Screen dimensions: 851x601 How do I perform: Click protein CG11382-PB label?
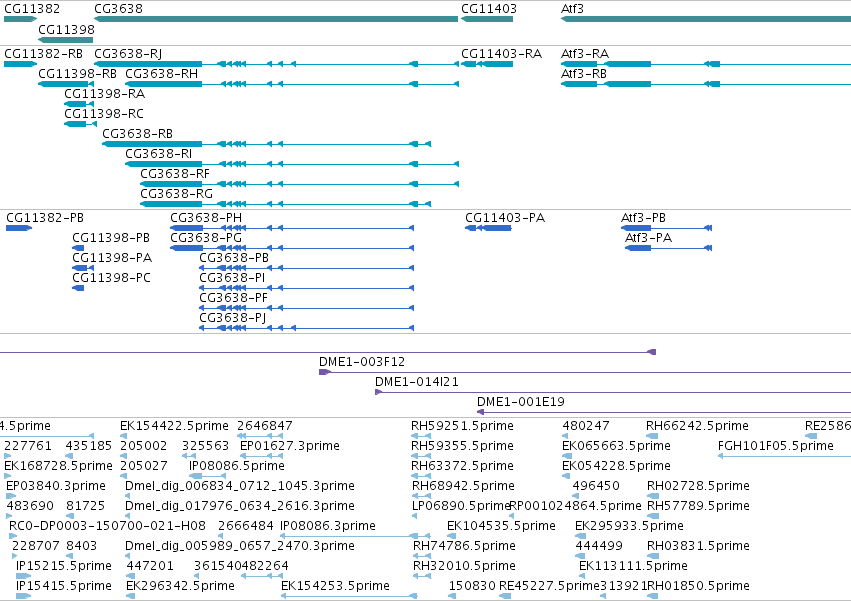click(x=45, y=218)
